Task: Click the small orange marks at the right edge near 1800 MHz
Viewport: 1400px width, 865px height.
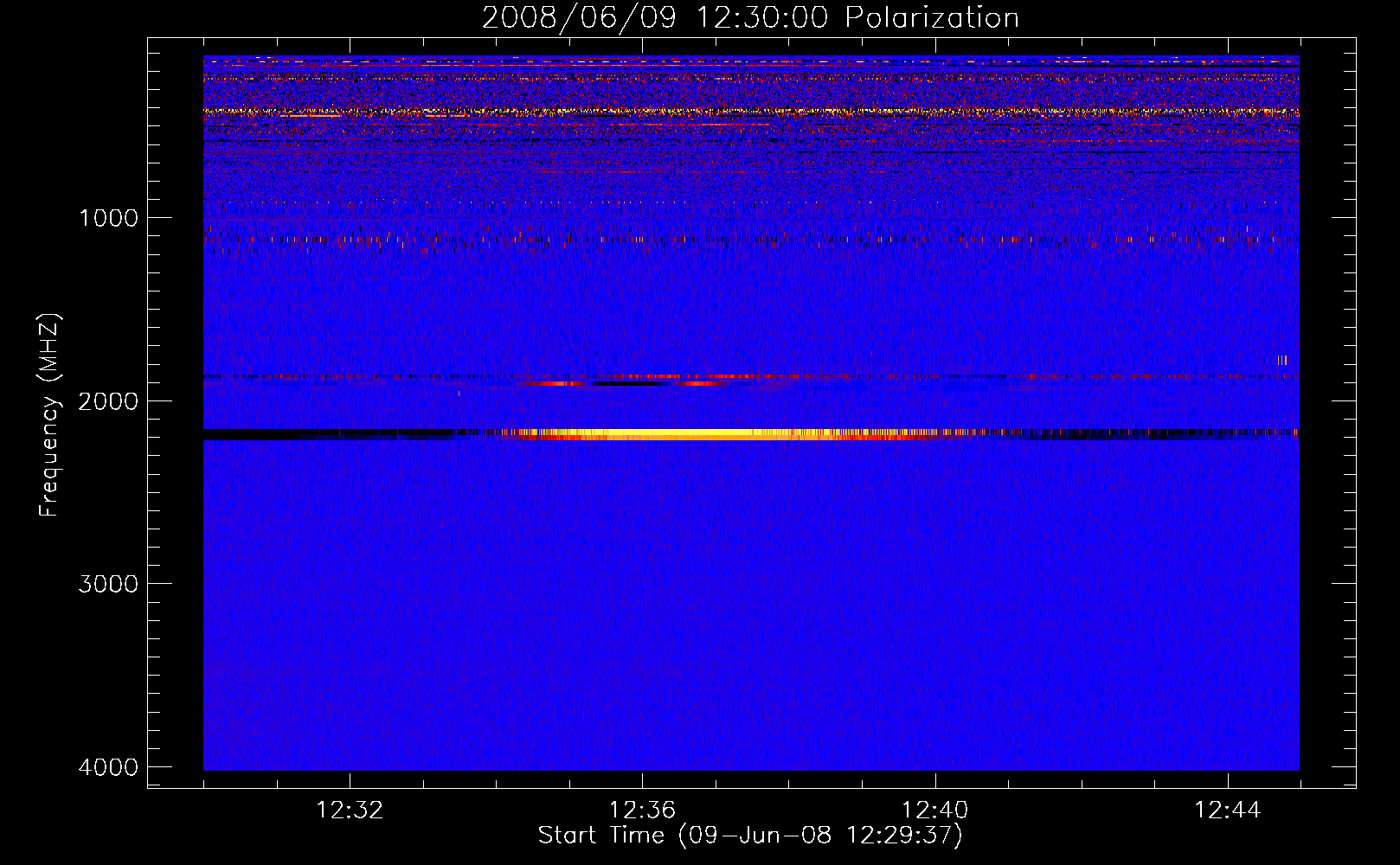Action: (1282, 360)
